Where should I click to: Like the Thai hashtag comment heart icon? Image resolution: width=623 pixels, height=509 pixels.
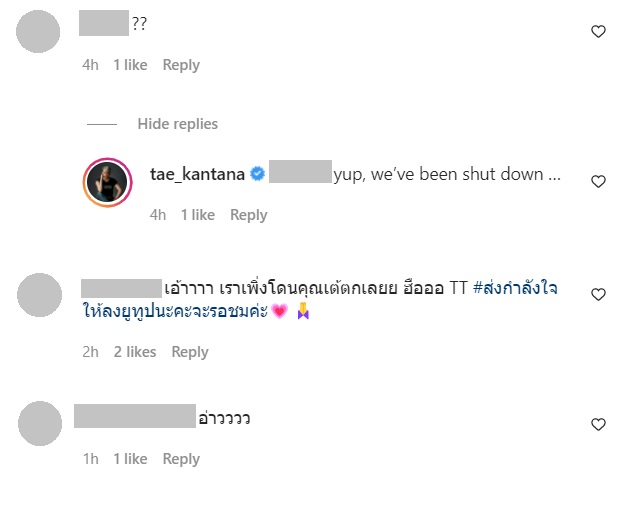(x=598, y=295)
